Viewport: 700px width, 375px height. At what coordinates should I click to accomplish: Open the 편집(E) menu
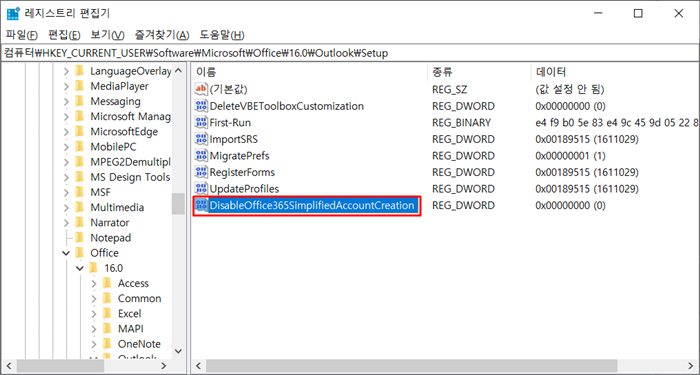[x=64, y=35]
